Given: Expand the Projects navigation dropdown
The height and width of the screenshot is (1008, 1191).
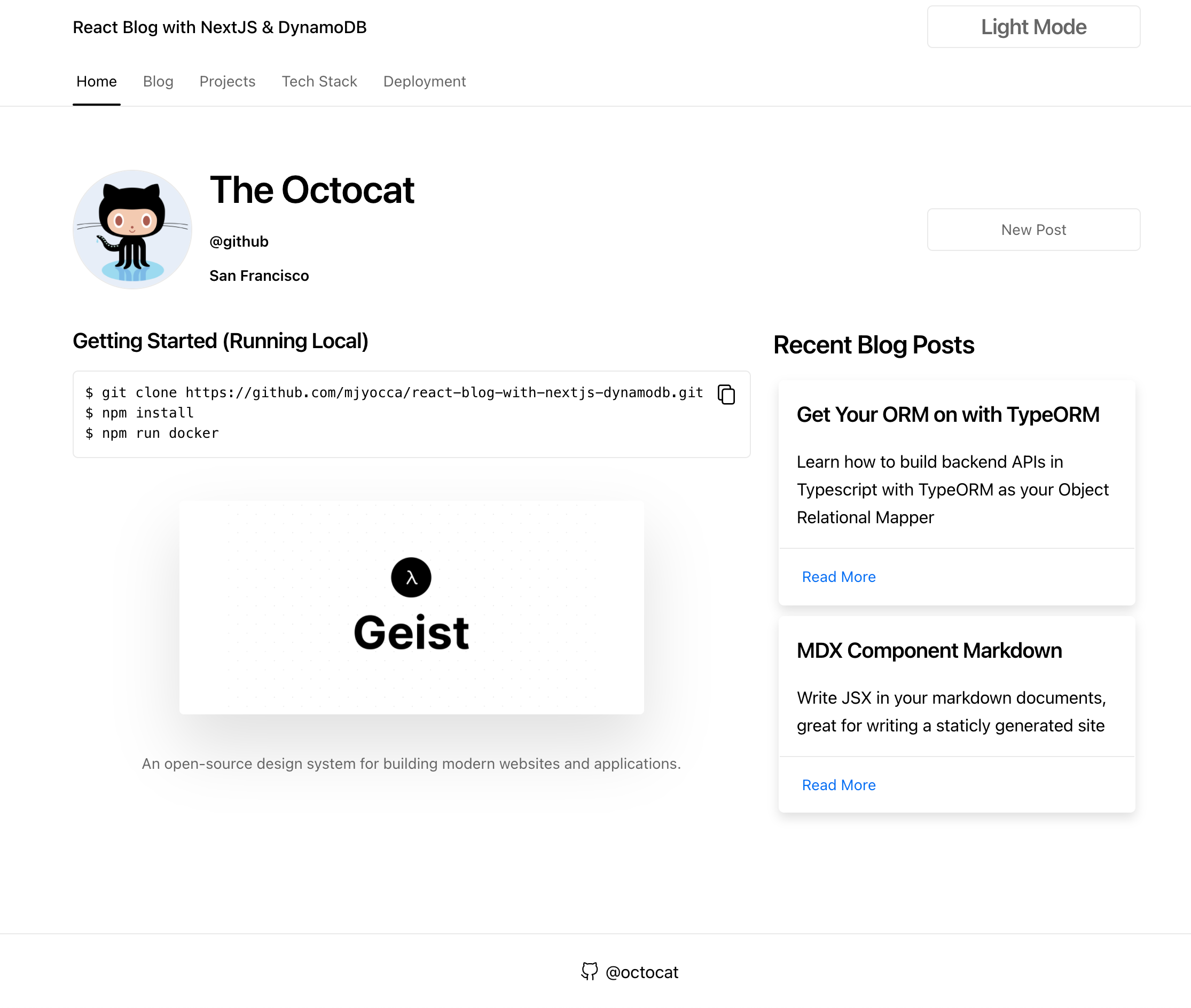Looking at the screenshot, I should 227,82.
